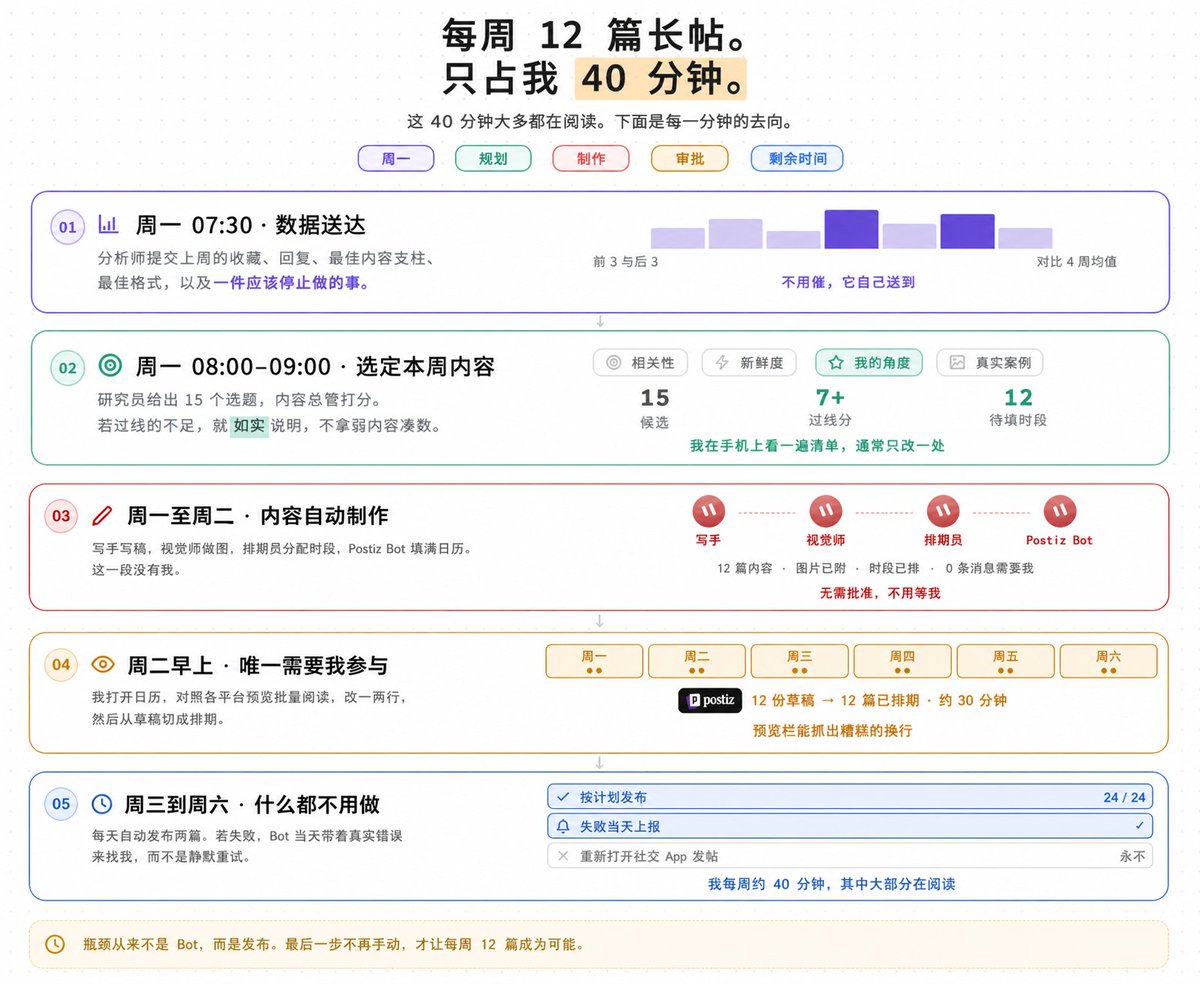Screen dimensions: 1200x984
Task: Select the 规划 pill
Action: click(493, 158)
